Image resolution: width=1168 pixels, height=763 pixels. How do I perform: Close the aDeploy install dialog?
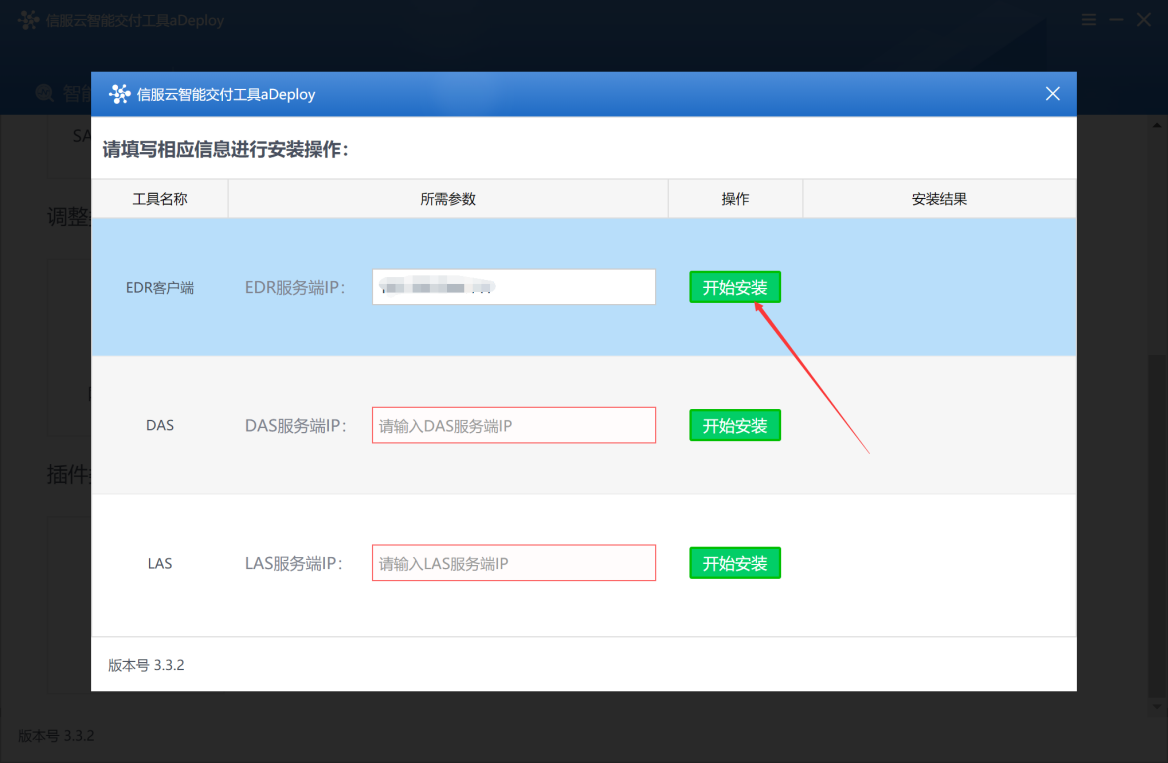coord(1053,94)
